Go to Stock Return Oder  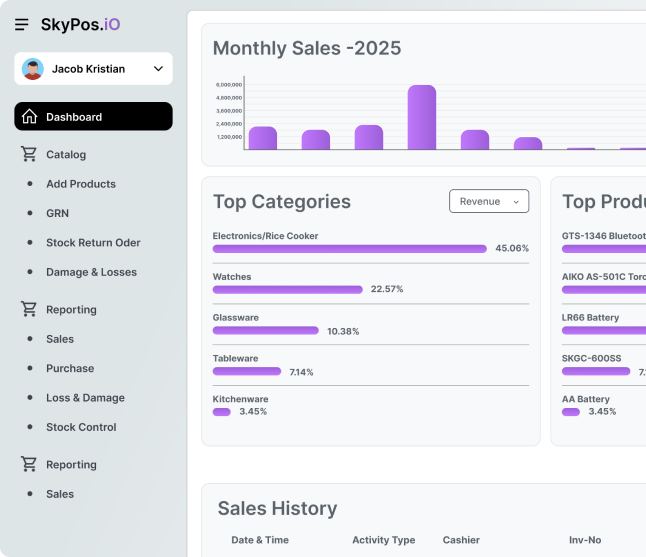(x=93, y=243)
